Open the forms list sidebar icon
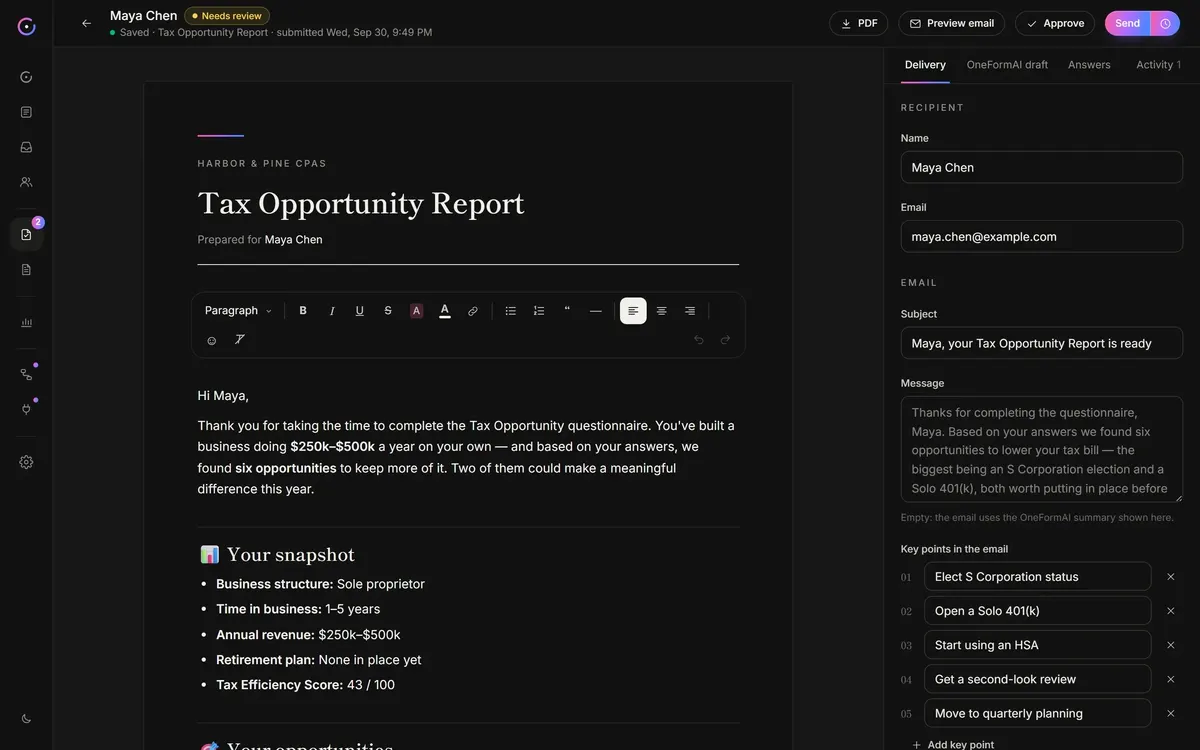The image size is (1200, 750). pos(26,112)
